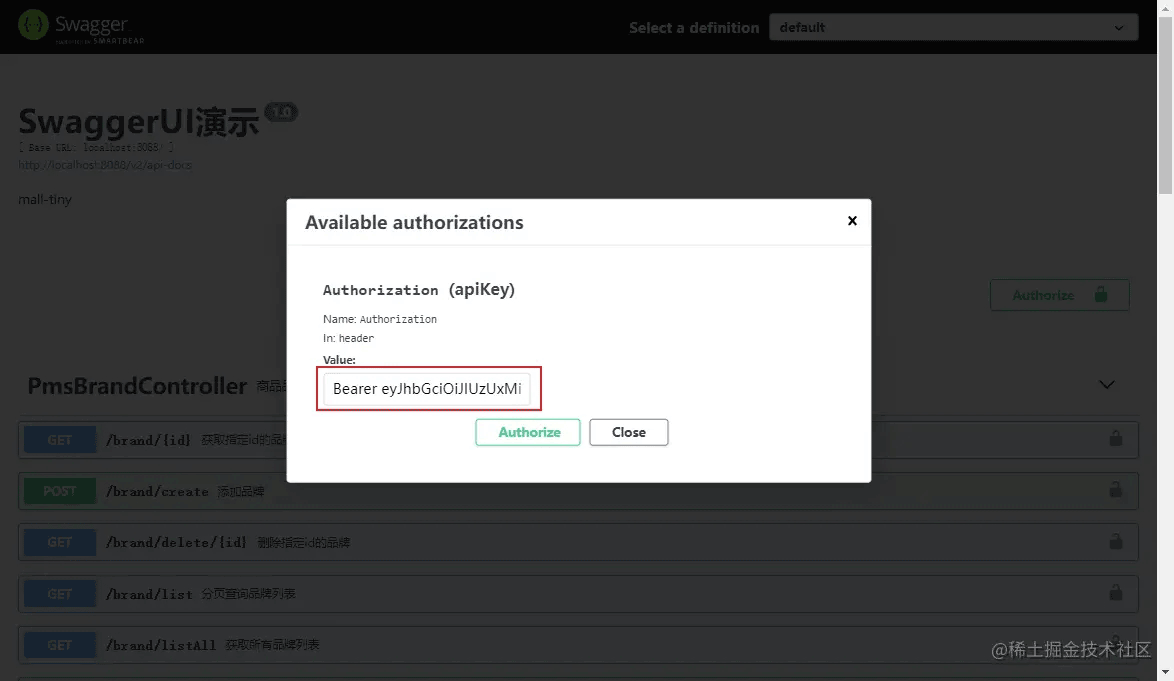The height and width of the screenshot is (681, 1174).
Task: Click the mall-tiny description text
Action: pyautogui.click(x=45, y=200)
